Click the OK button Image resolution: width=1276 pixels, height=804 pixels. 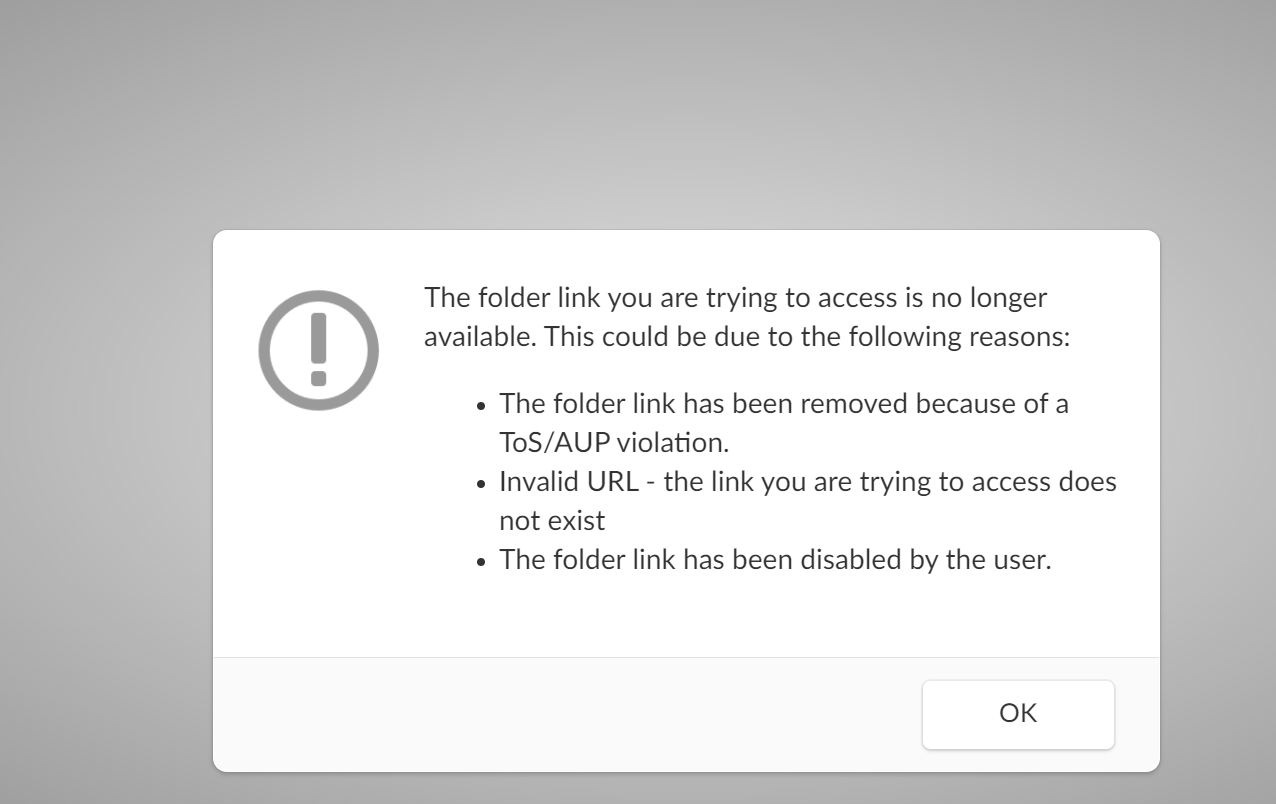(1018, 714)
